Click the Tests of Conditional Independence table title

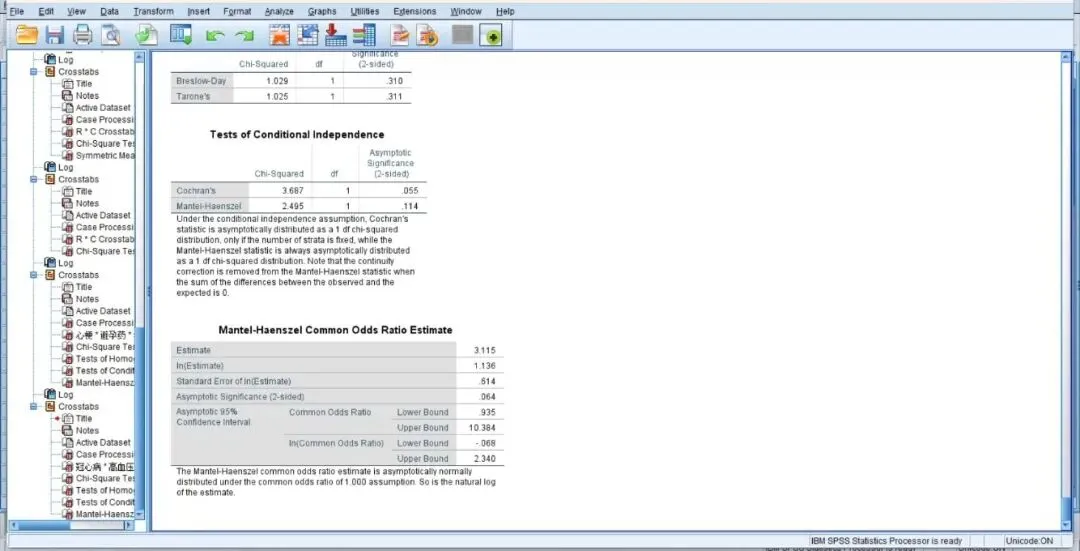(x=297, y=135)
